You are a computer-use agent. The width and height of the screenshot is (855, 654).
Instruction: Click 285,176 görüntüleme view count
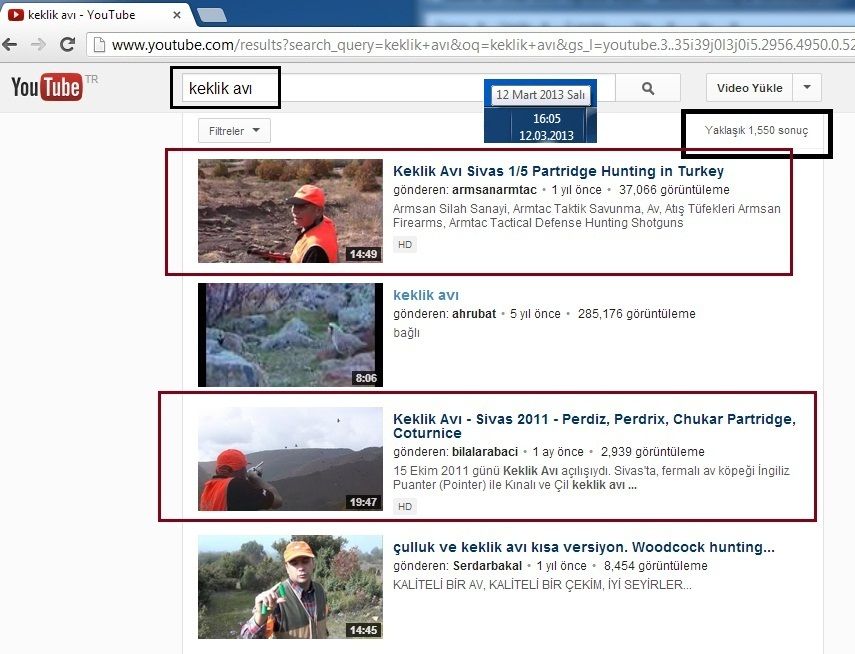coord(636,314)
